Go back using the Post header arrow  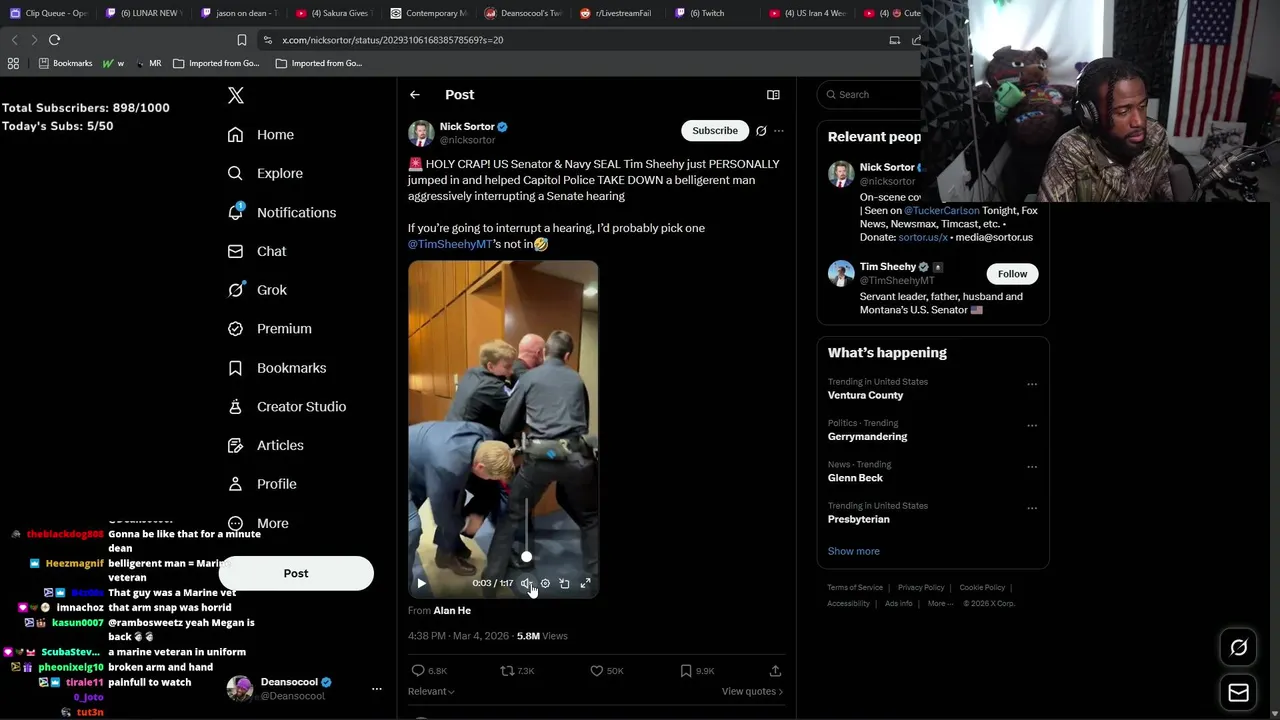415,95
